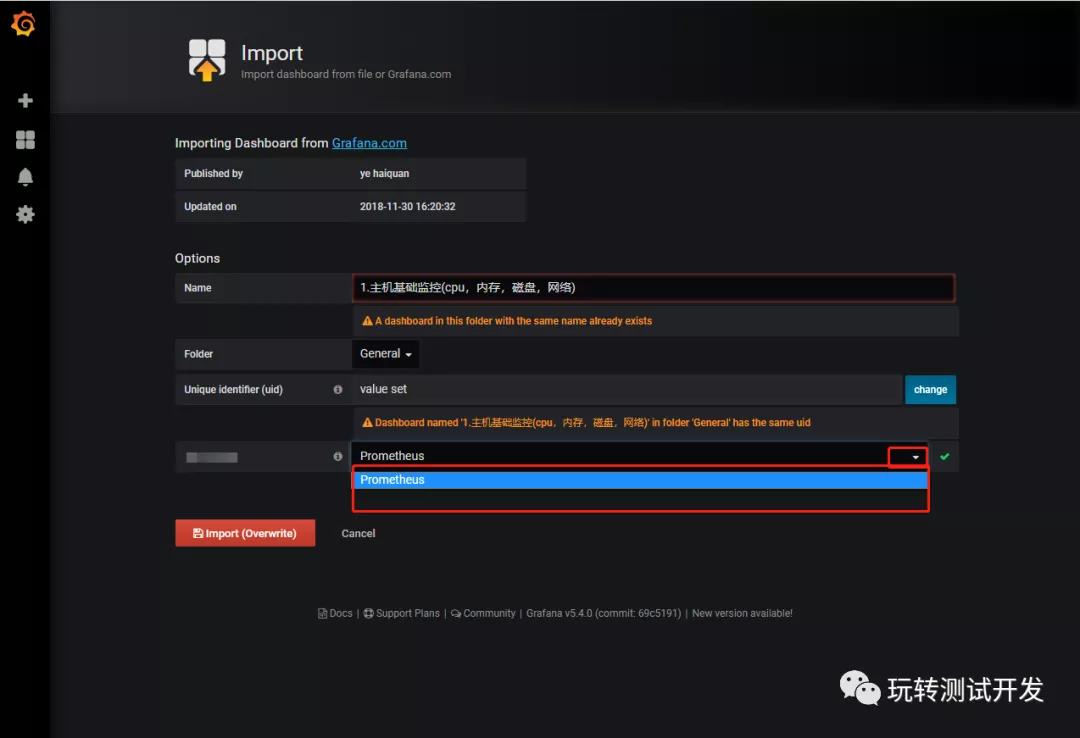Click the green checkmark beside the Prometheus selector
The image size is (1080, 738).
tap(946, 456)
